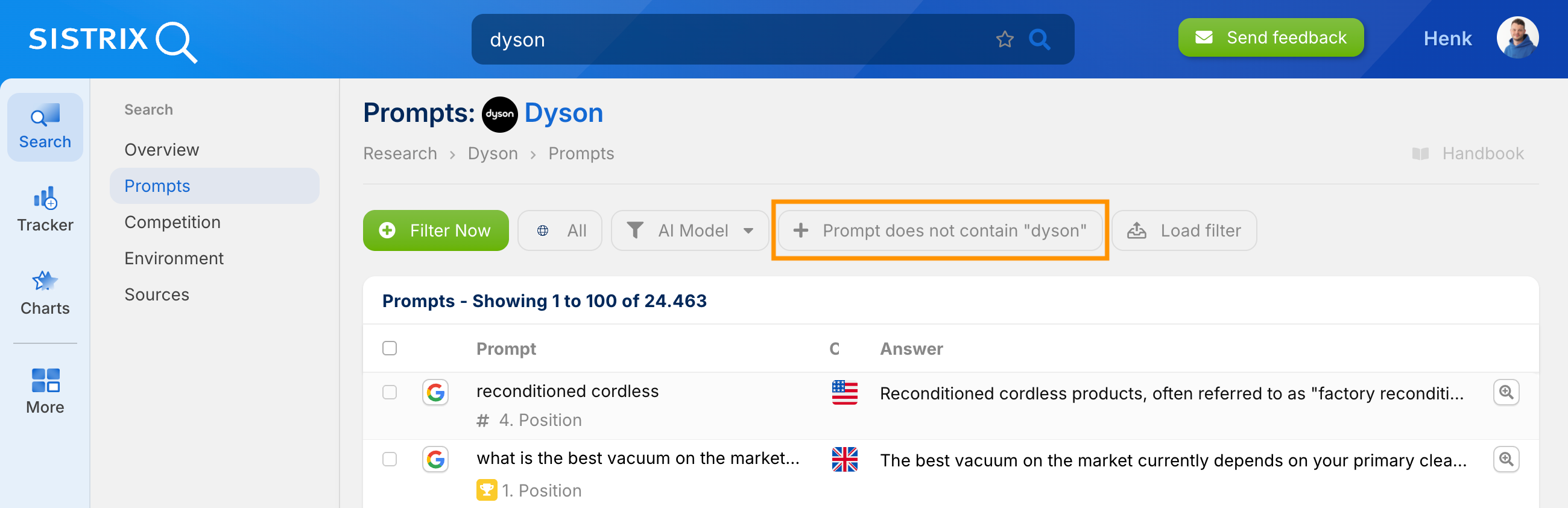The width and height of the screenshot is (1568, 508).
Task: Click prompt what is the best vacuum
Action: tap(637, 458)
